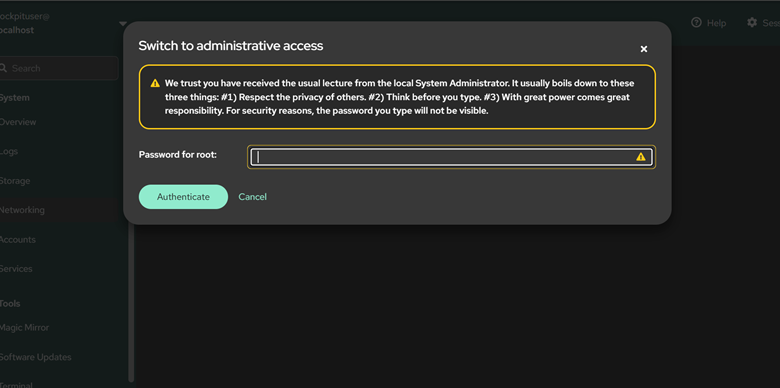Click the sidebar Search field

pyautogui.click(x=59, y=68)
